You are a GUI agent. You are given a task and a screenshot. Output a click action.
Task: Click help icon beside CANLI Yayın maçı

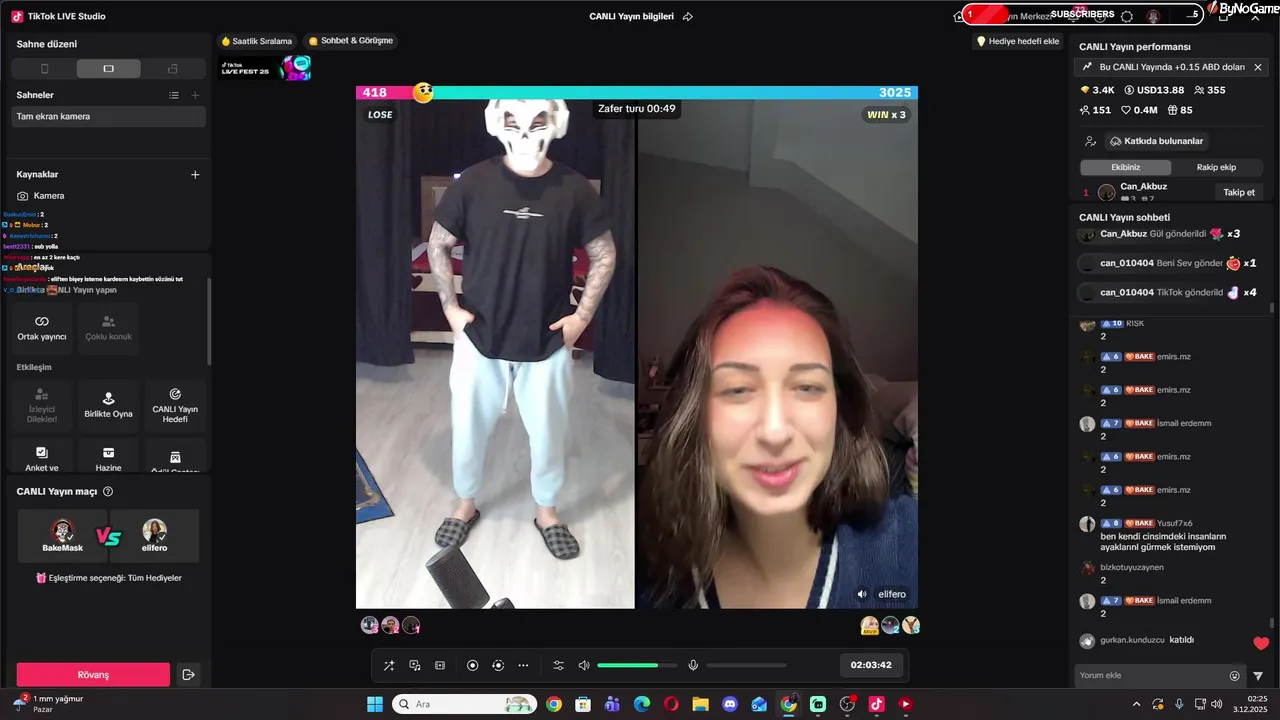point(108,492)
